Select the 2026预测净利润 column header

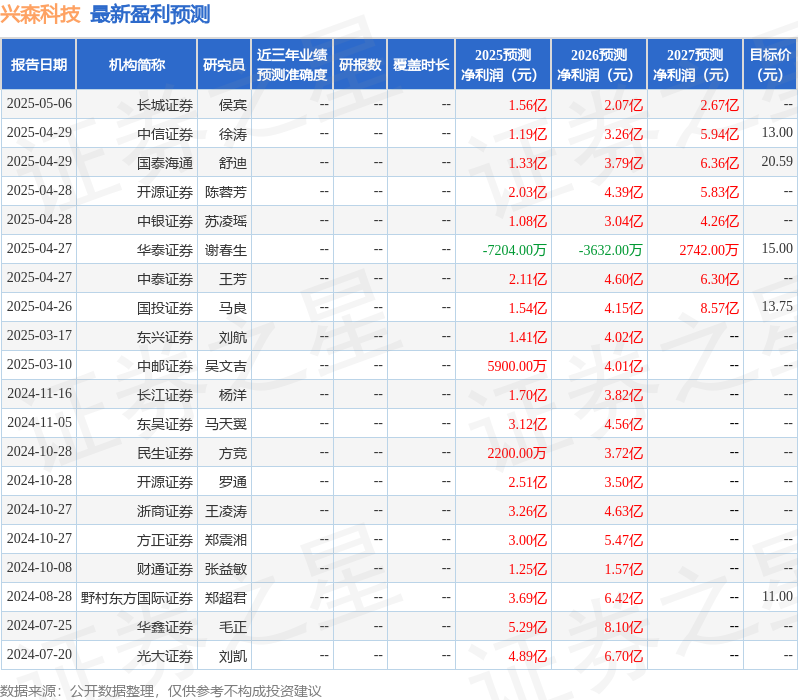coord(599,65)
